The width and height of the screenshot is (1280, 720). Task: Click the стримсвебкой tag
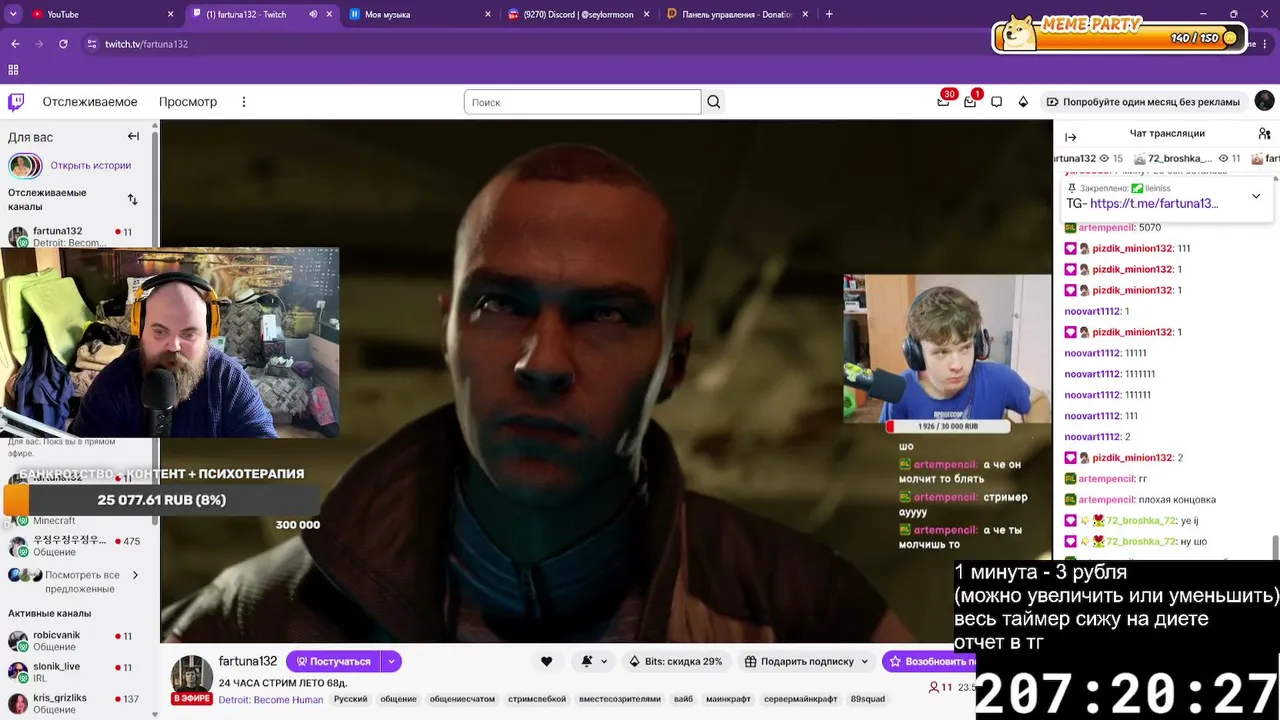click(537, 699)
